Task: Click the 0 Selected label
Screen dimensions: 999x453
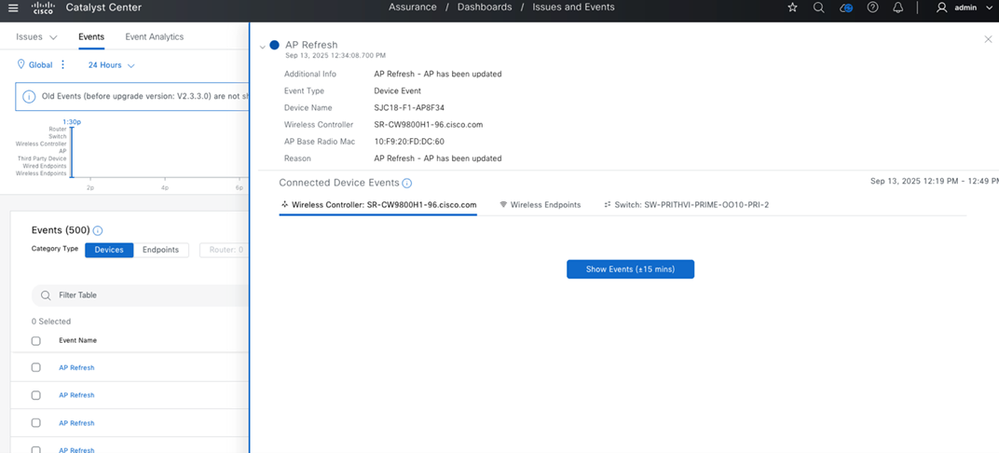Action: (51, 322)
